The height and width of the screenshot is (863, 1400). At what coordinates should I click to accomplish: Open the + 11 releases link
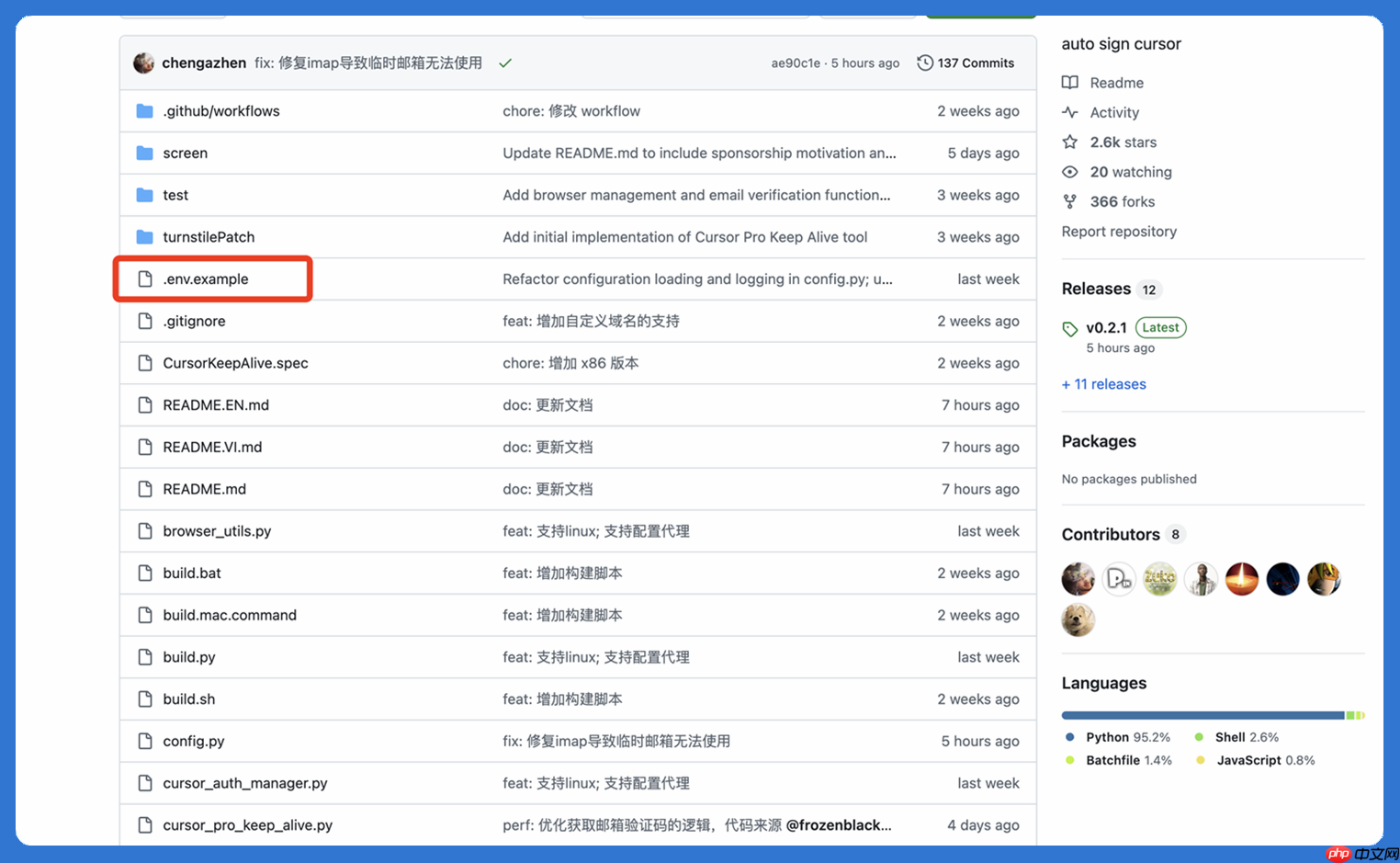tap(1104, 384)
